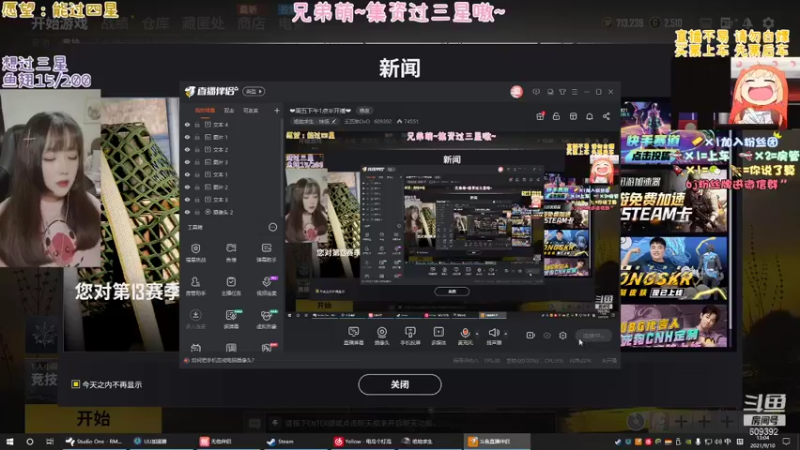800x450 pixels.
Task: Open the download-arrow tool in the toolbox
Action: click(x=195, y=319)
